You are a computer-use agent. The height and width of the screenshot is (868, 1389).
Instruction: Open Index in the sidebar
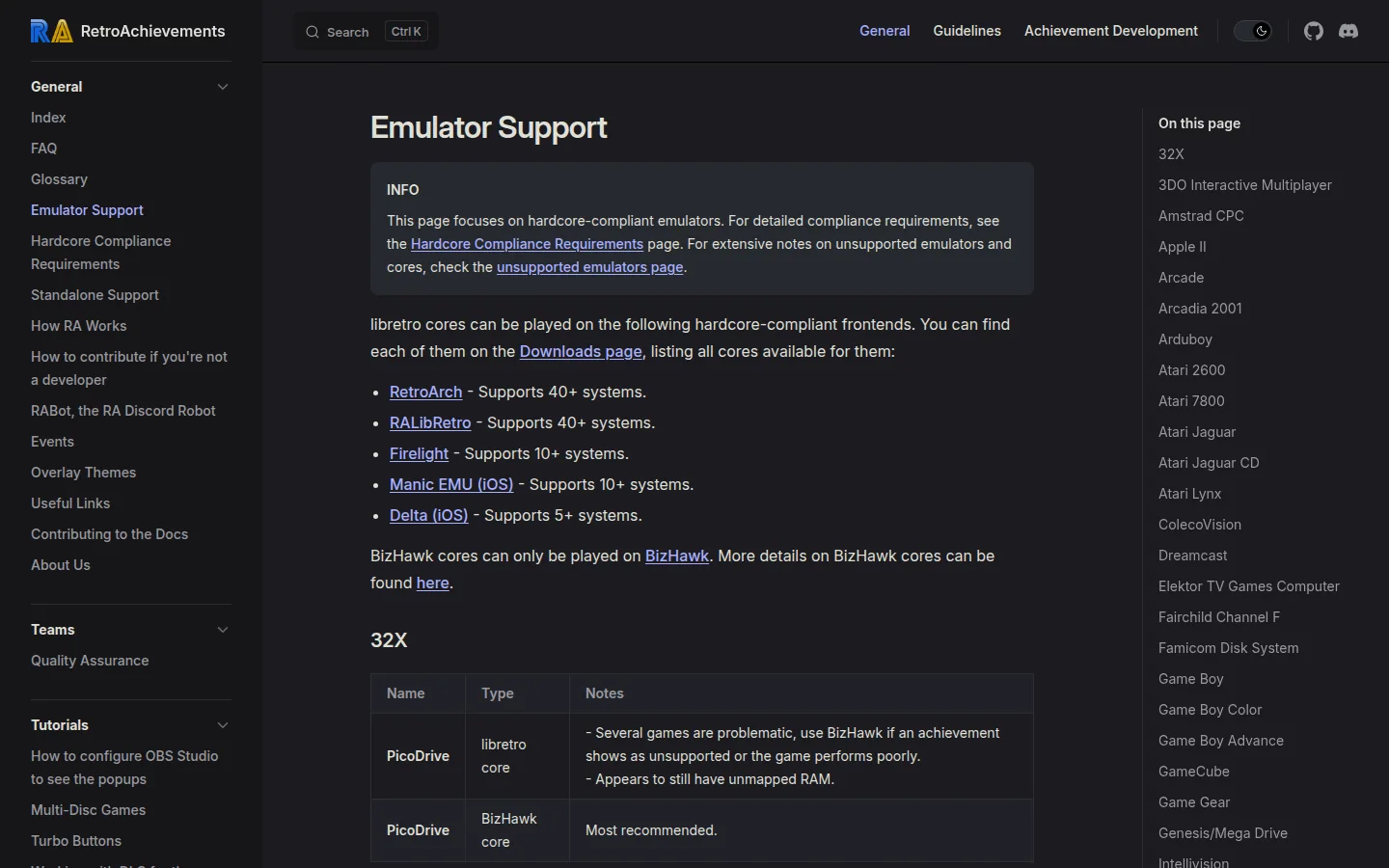coord(48,118)
